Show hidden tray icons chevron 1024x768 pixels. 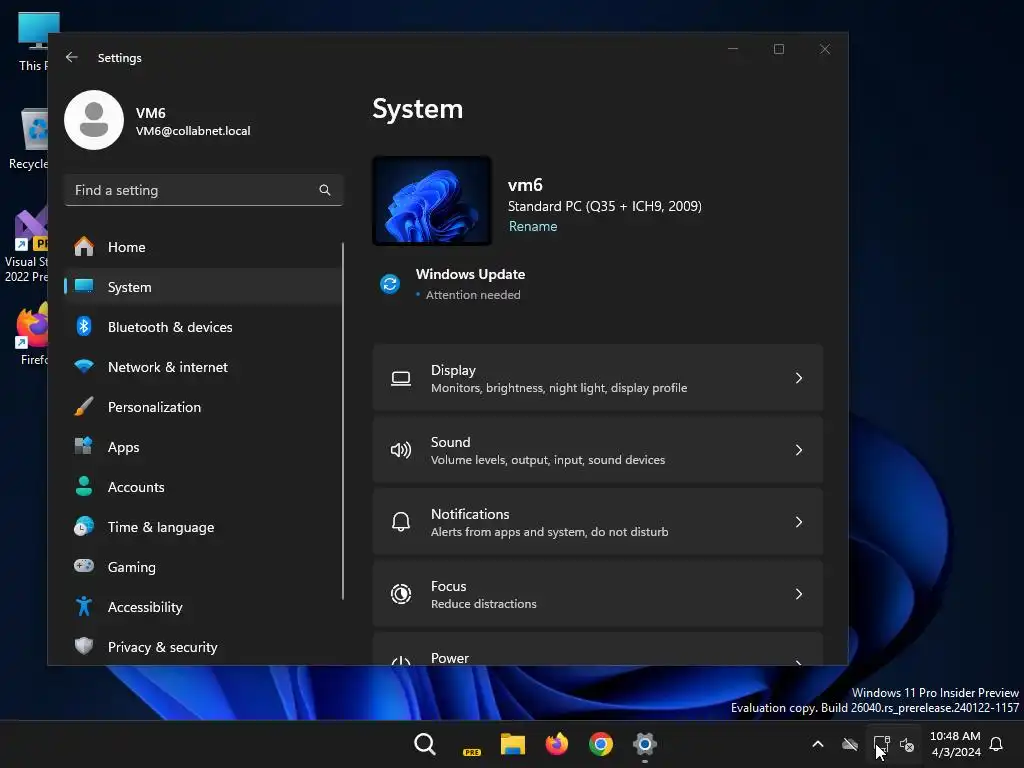point(818,744)
